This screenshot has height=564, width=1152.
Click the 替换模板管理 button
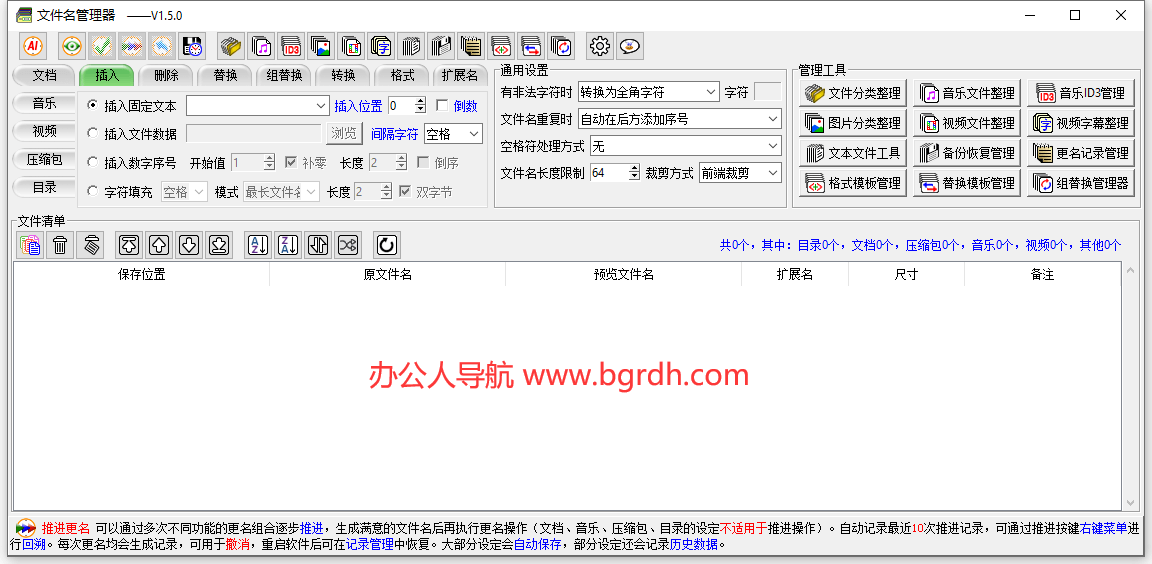click(967, 183)
